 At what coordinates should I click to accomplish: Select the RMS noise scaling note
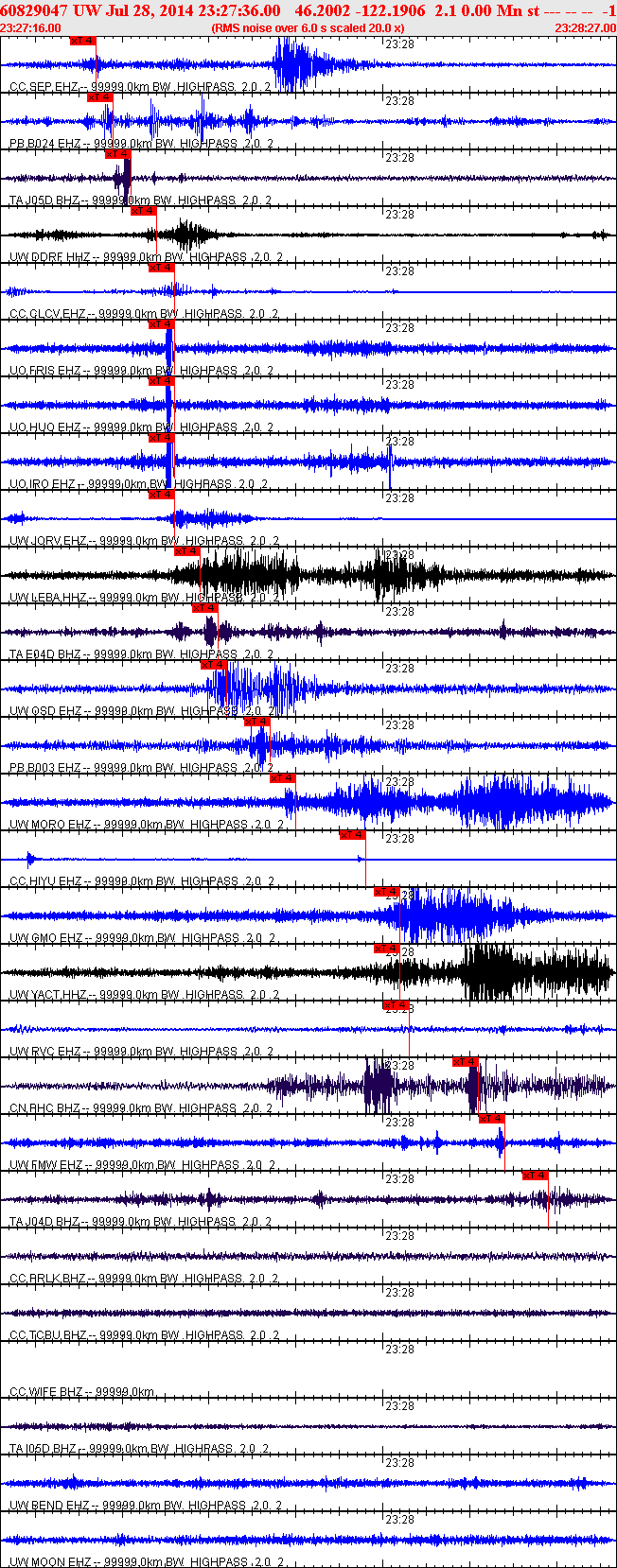(308, 28)
